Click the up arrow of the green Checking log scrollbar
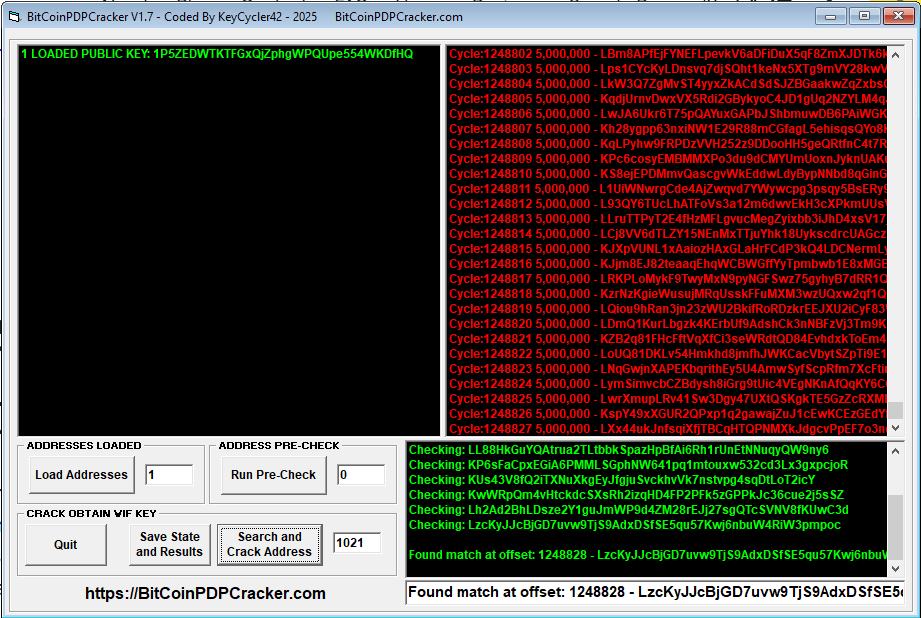Viewport: 921px width, 618px height. 896,450
